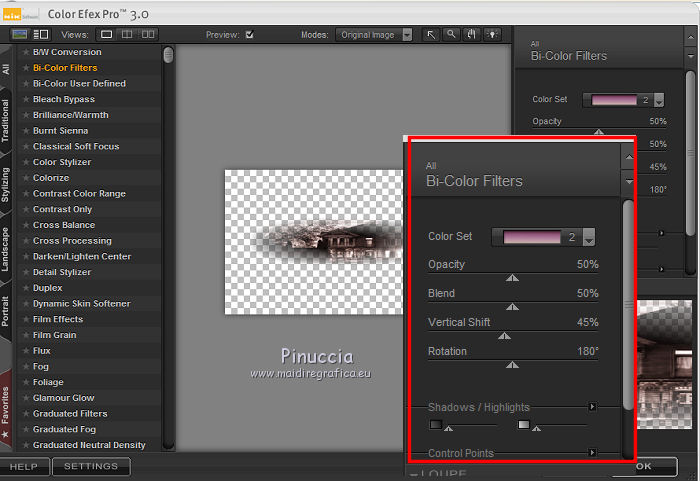Open Color Set dropdown in background right panel
Image resolution: width=700 pixels, height=481 pixels.
pos(659,100)
